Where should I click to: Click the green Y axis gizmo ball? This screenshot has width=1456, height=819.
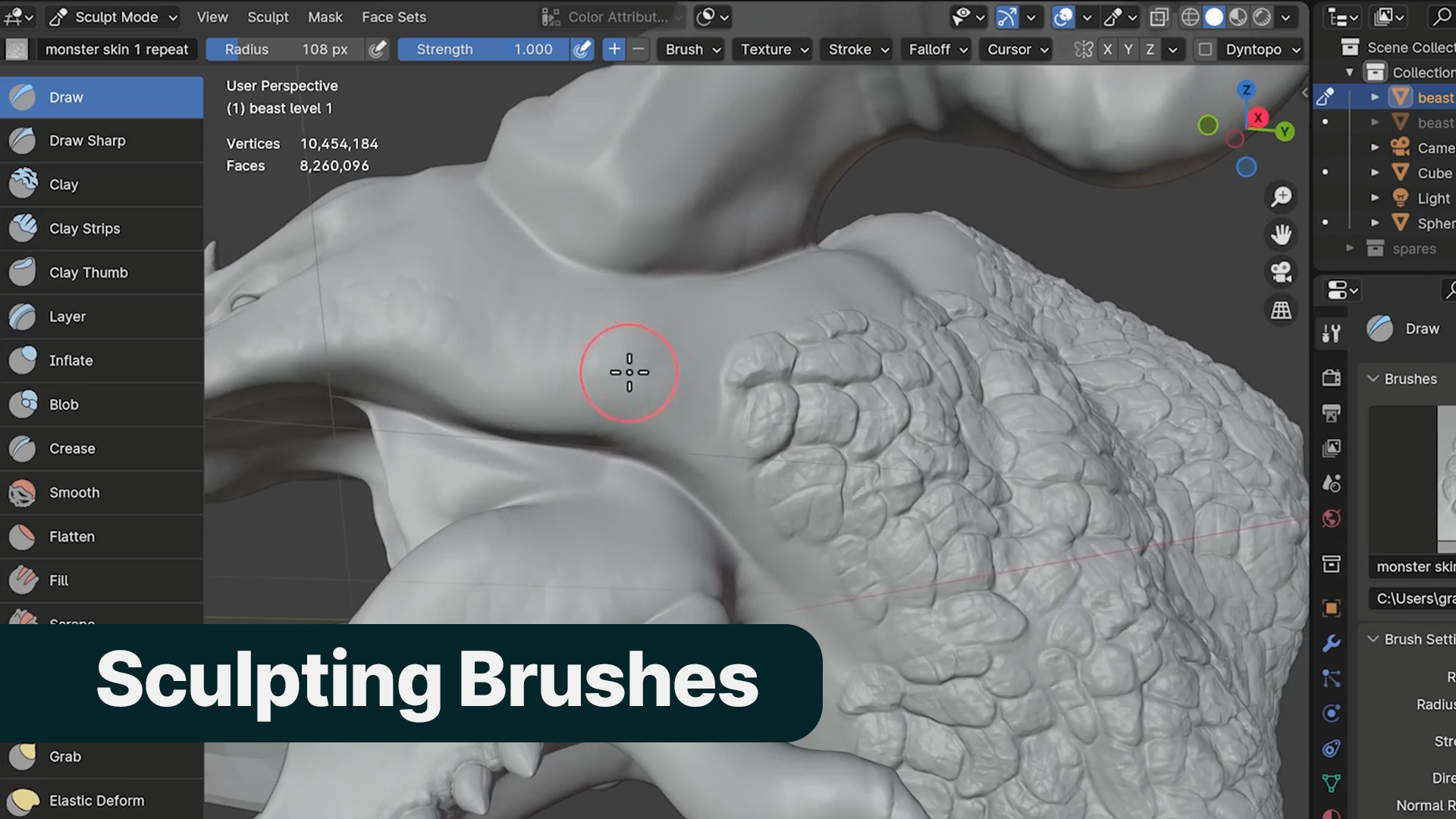[x=1285, y=131]
